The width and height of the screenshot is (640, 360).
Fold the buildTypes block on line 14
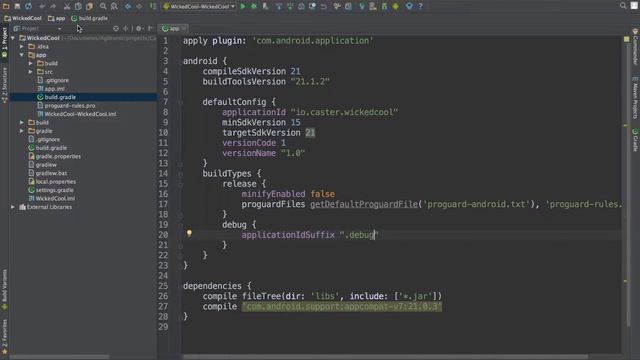(x=180, y=174)
